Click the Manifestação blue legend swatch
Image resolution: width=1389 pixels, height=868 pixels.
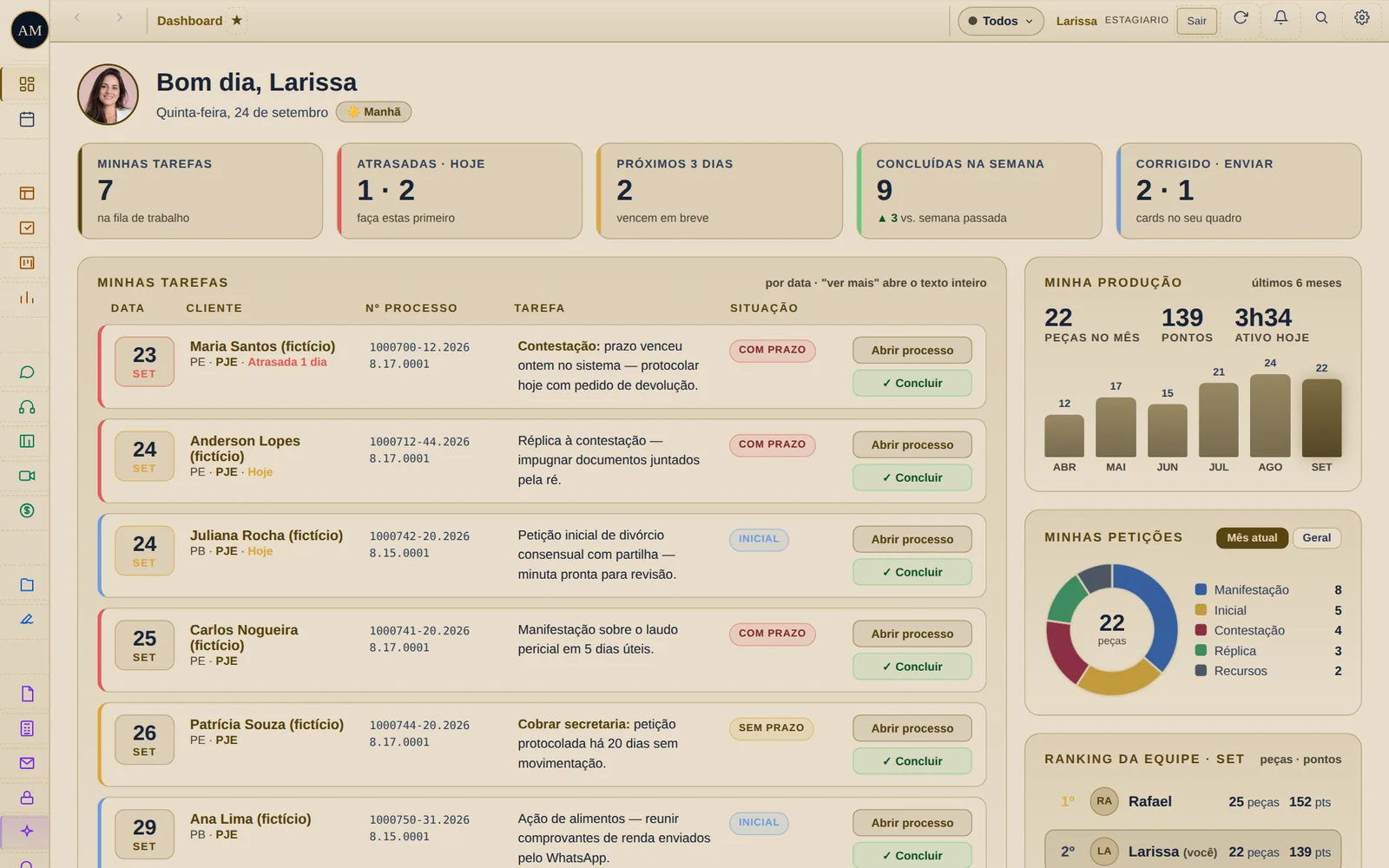pos(1201,589)
